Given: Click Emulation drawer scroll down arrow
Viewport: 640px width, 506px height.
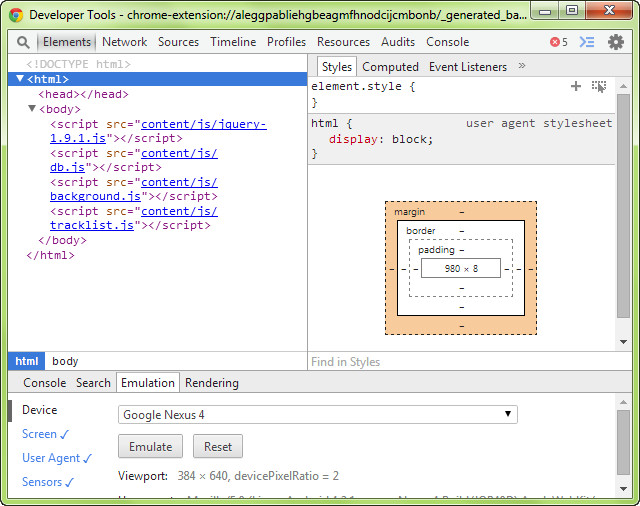Looking at the screenshot, I should 623,489.
